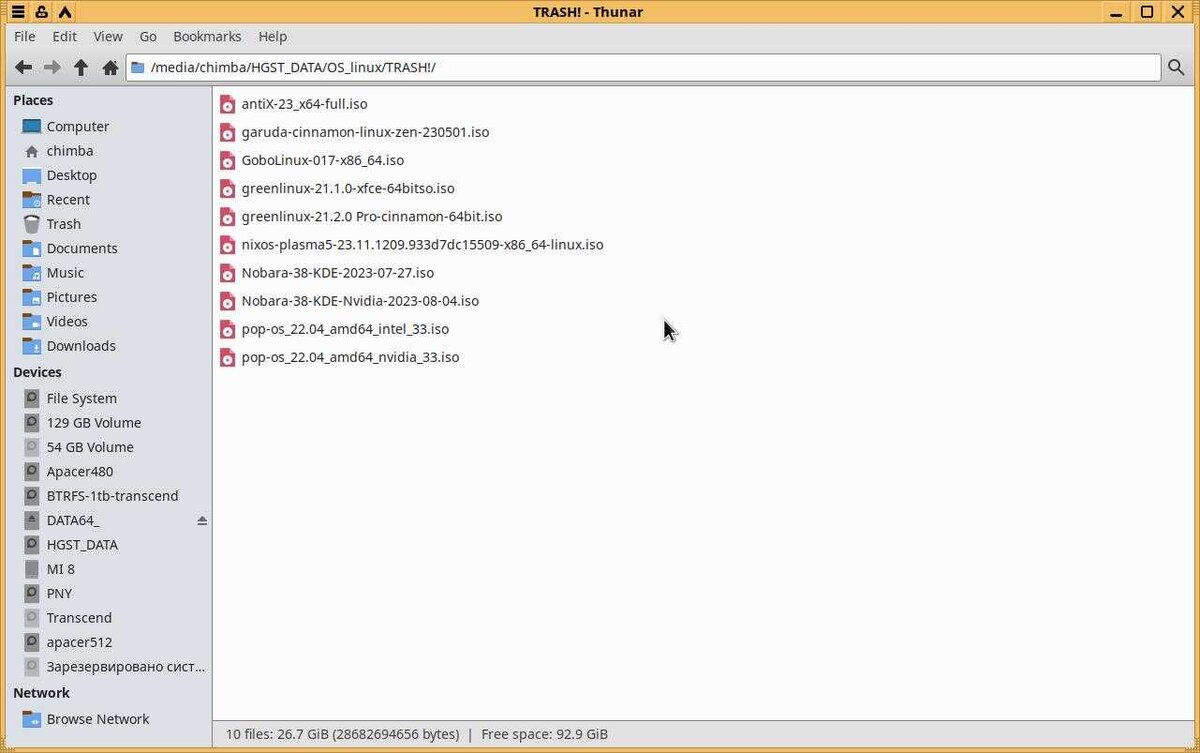Click the Pictures folder icon
The image size is (1200, 753).
32,297
